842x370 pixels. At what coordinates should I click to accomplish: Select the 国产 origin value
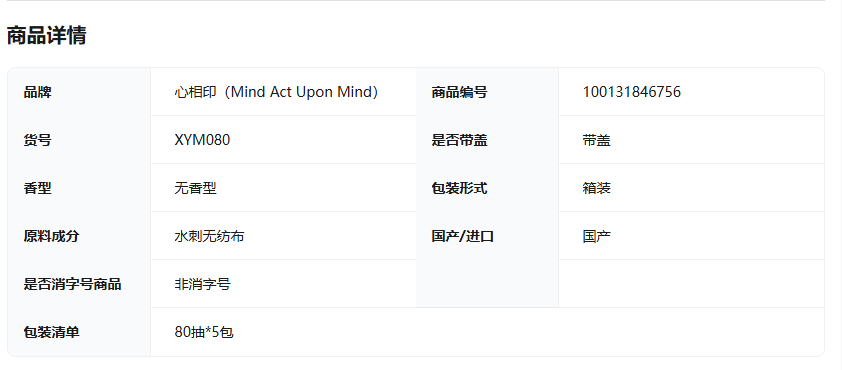pyautogui.click(x=597, y=236)
